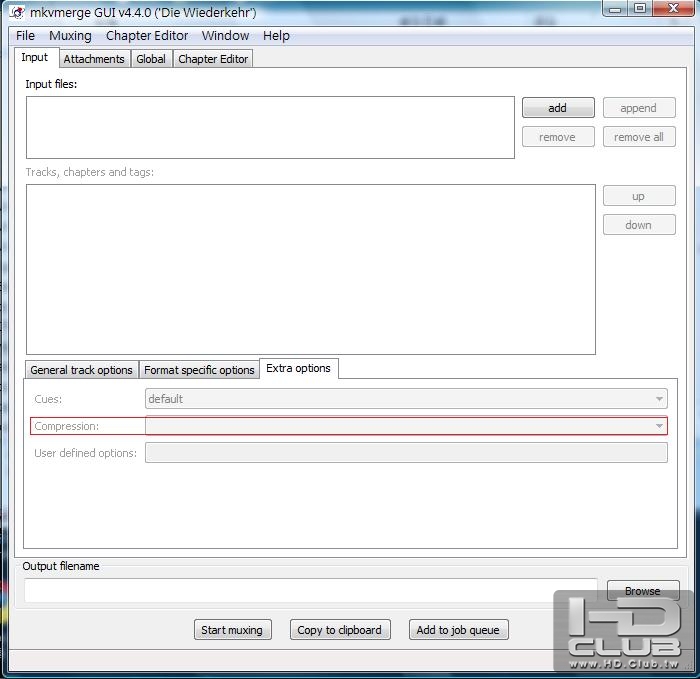
Task: Open the Window menu
Action: [x=225, y=36]
